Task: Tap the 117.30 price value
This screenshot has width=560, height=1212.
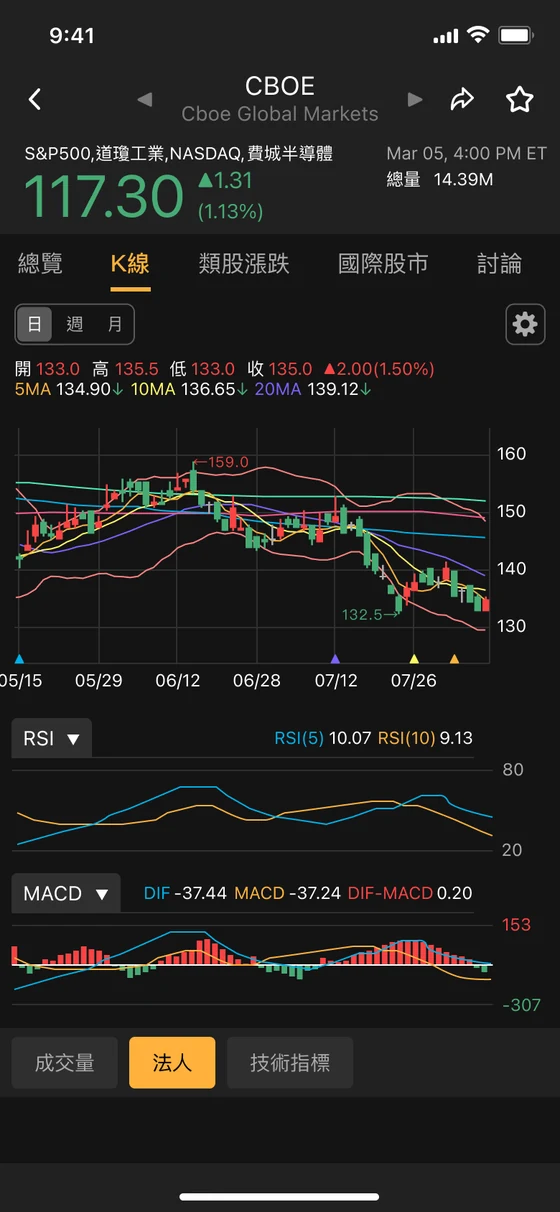Action: [103, 196]
